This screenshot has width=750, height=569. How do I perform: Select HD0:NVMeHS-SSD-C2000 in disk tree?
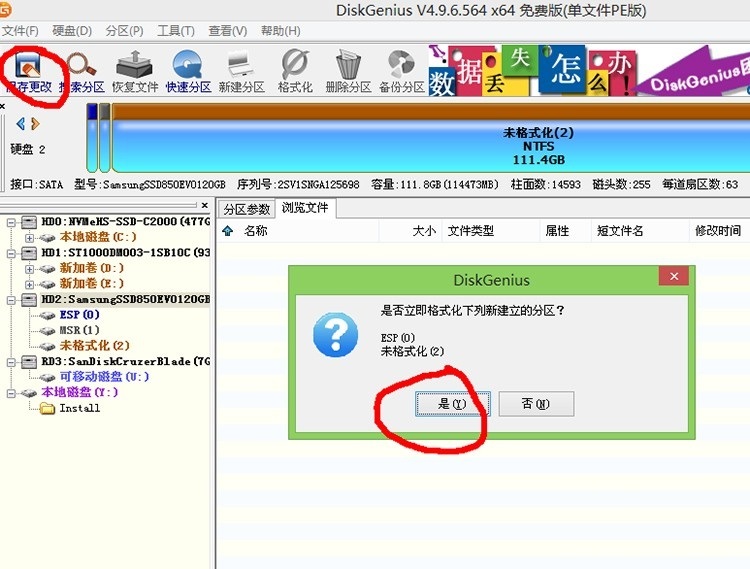125,221
